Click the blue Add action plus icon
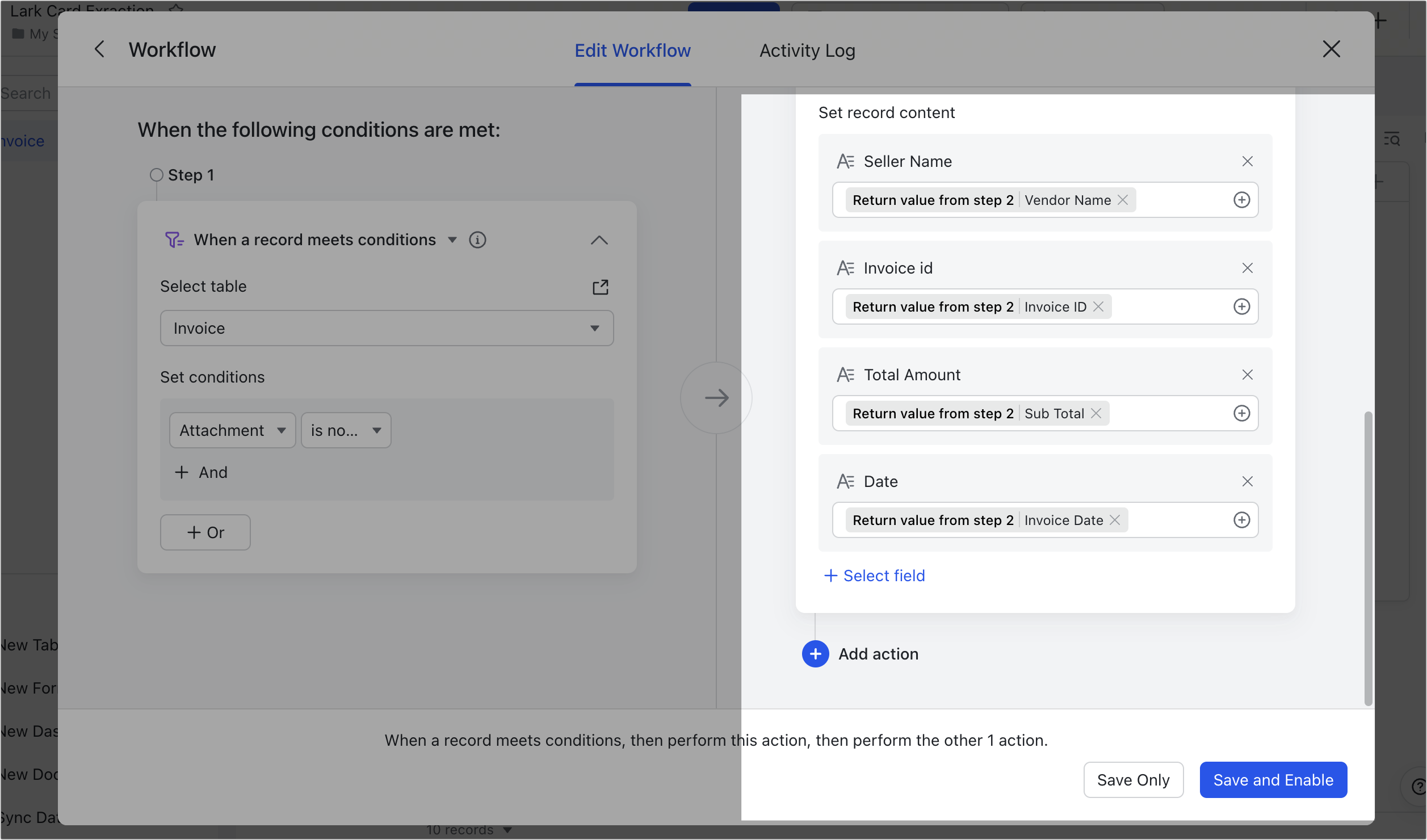 pyautogui.click(x=815, y=654)
